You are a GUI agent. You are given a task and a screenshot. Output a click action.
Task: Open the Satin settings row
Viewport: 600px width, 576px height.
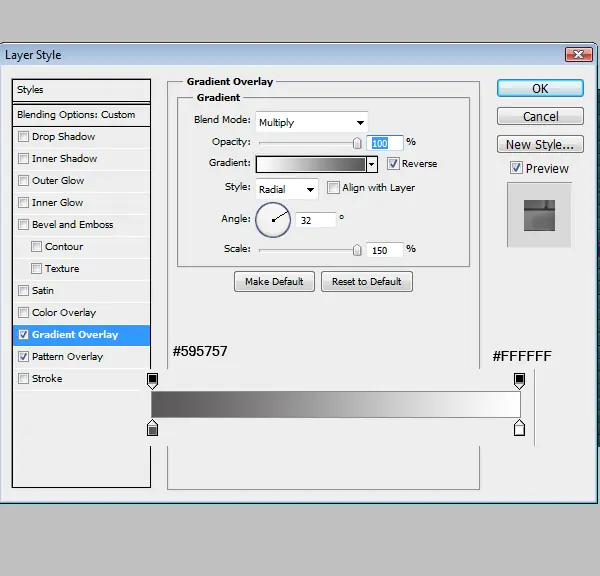pyautogui.click(x=81, y=290)
